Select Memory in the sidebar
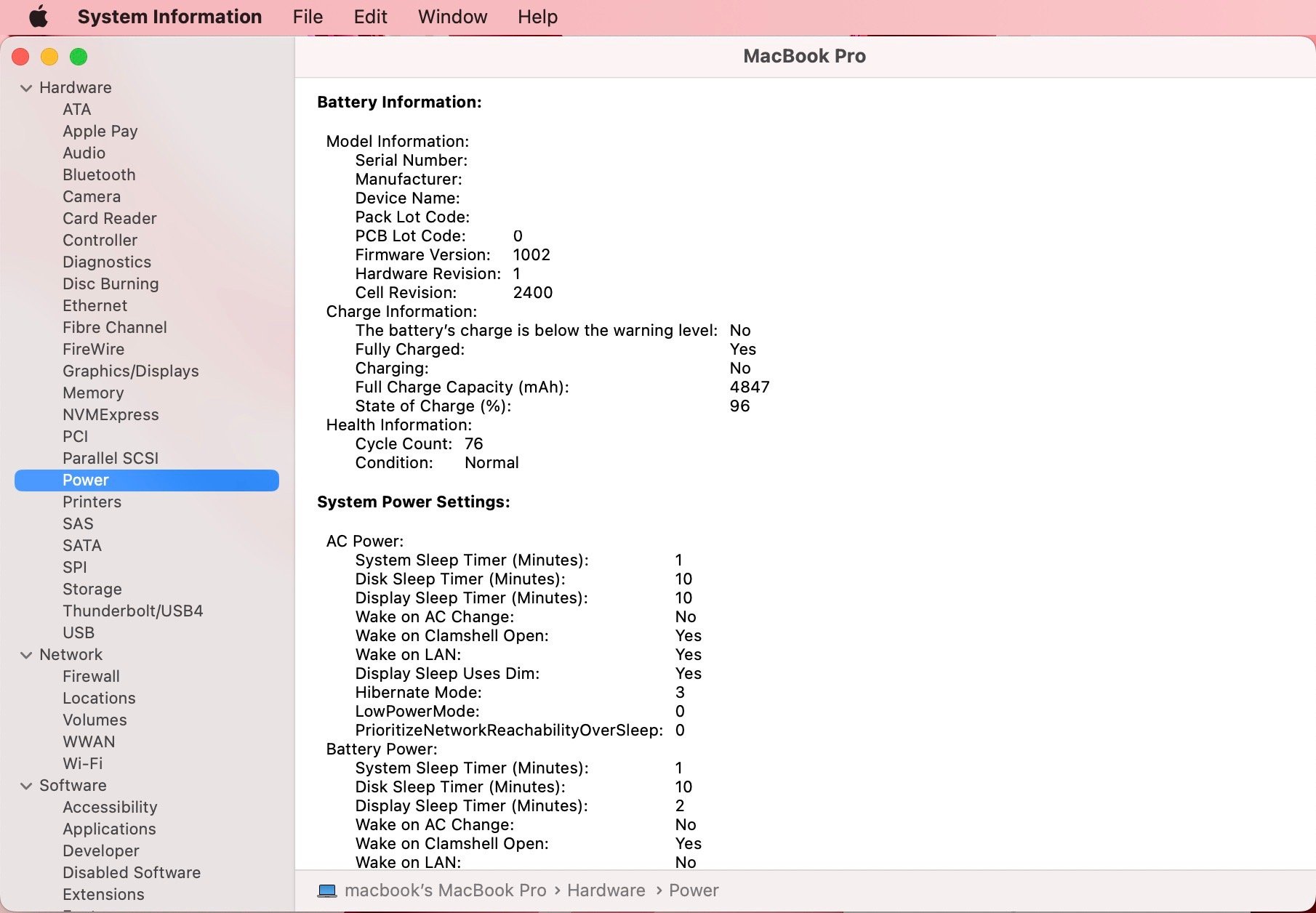This screenshot has height=913, width=1316. [x=93, y=393]
